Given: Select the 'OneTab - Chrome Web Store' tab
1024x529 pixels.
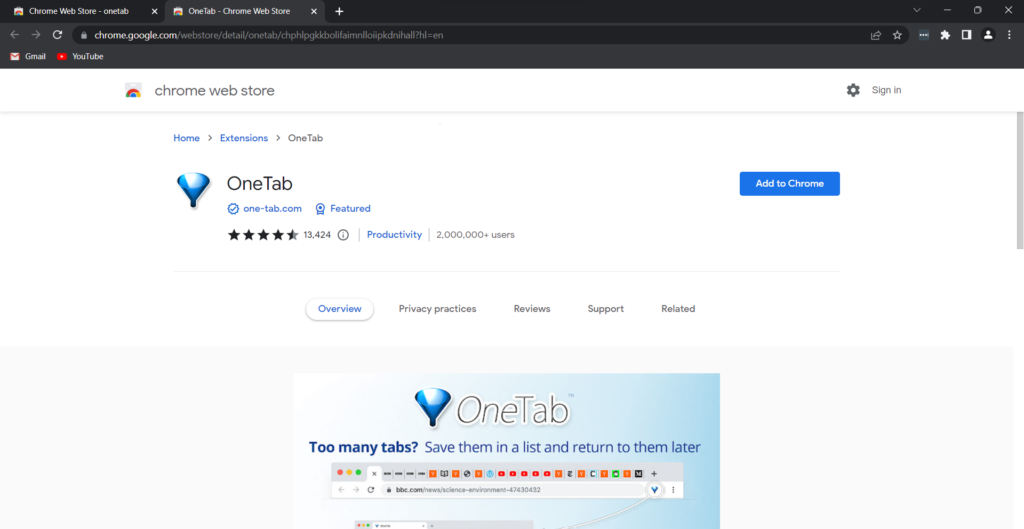Looking at the screenshot, I should click(238, 11).
